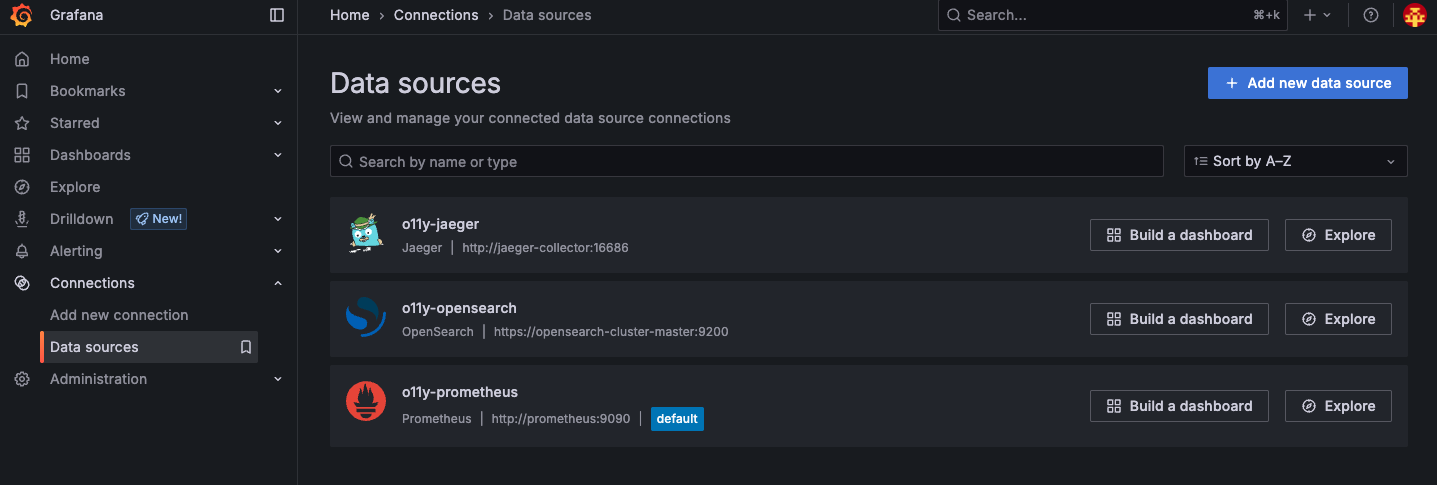The width and height of the screenshot is (1437, 485).
Task: Collapse sidebar using dock menu icon
Action: coord(277,15)
